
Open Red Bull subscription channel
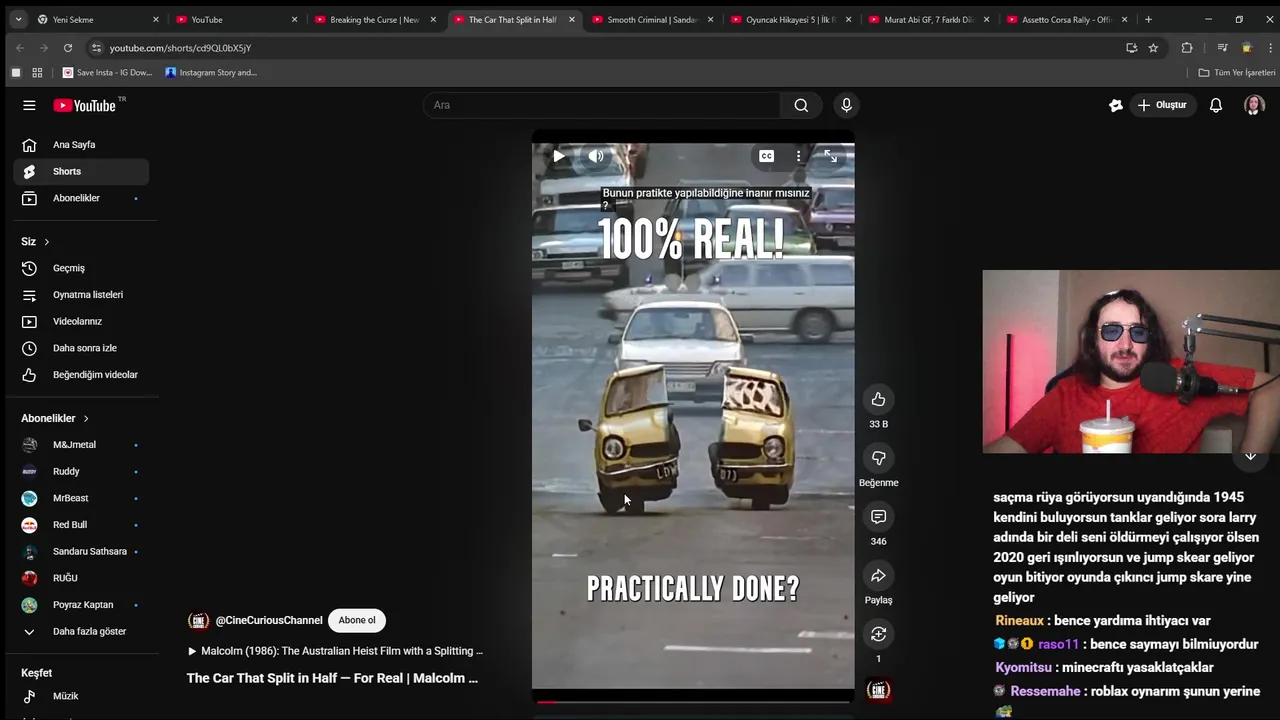(82, 525)
